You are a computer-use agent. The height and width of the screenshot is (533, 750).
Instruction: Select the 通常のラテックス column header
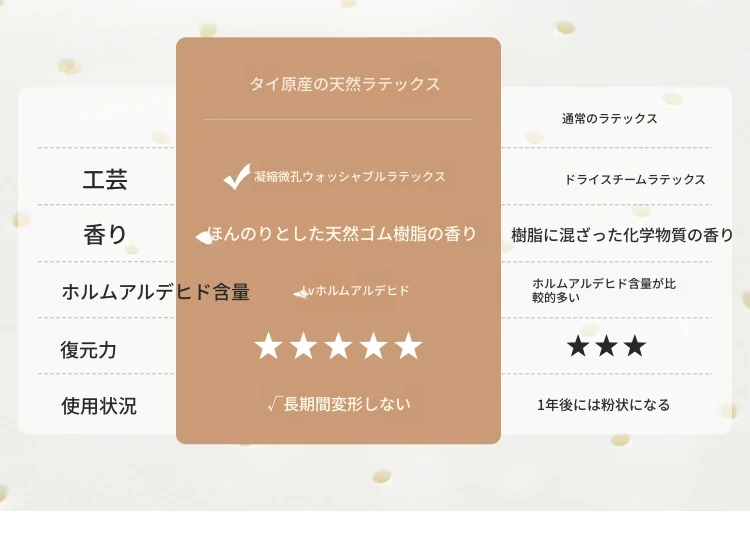pos(609,119)
